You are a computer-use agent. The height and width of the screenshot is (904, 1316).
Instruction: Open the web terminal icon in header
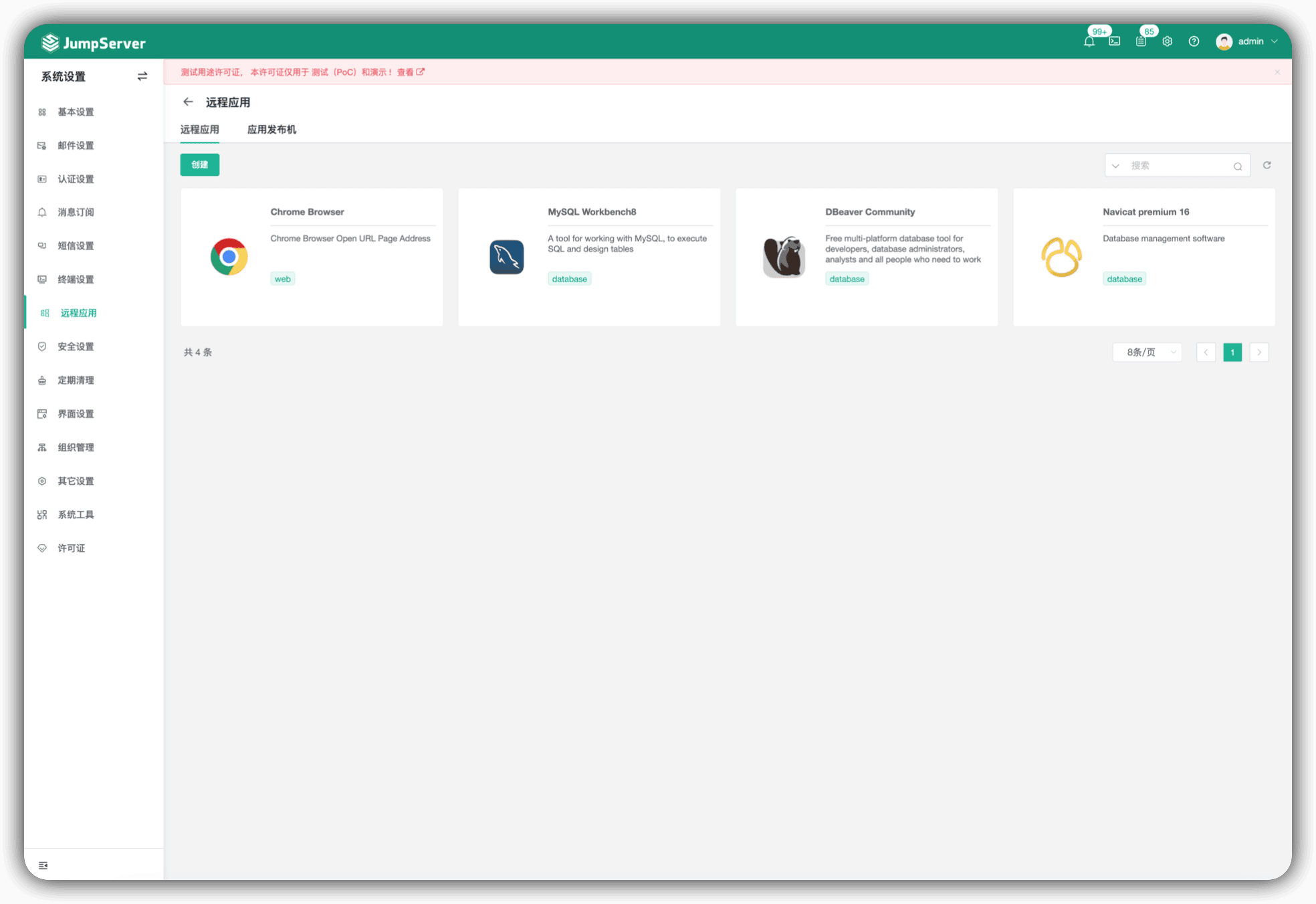click(x=1115, y=41)
